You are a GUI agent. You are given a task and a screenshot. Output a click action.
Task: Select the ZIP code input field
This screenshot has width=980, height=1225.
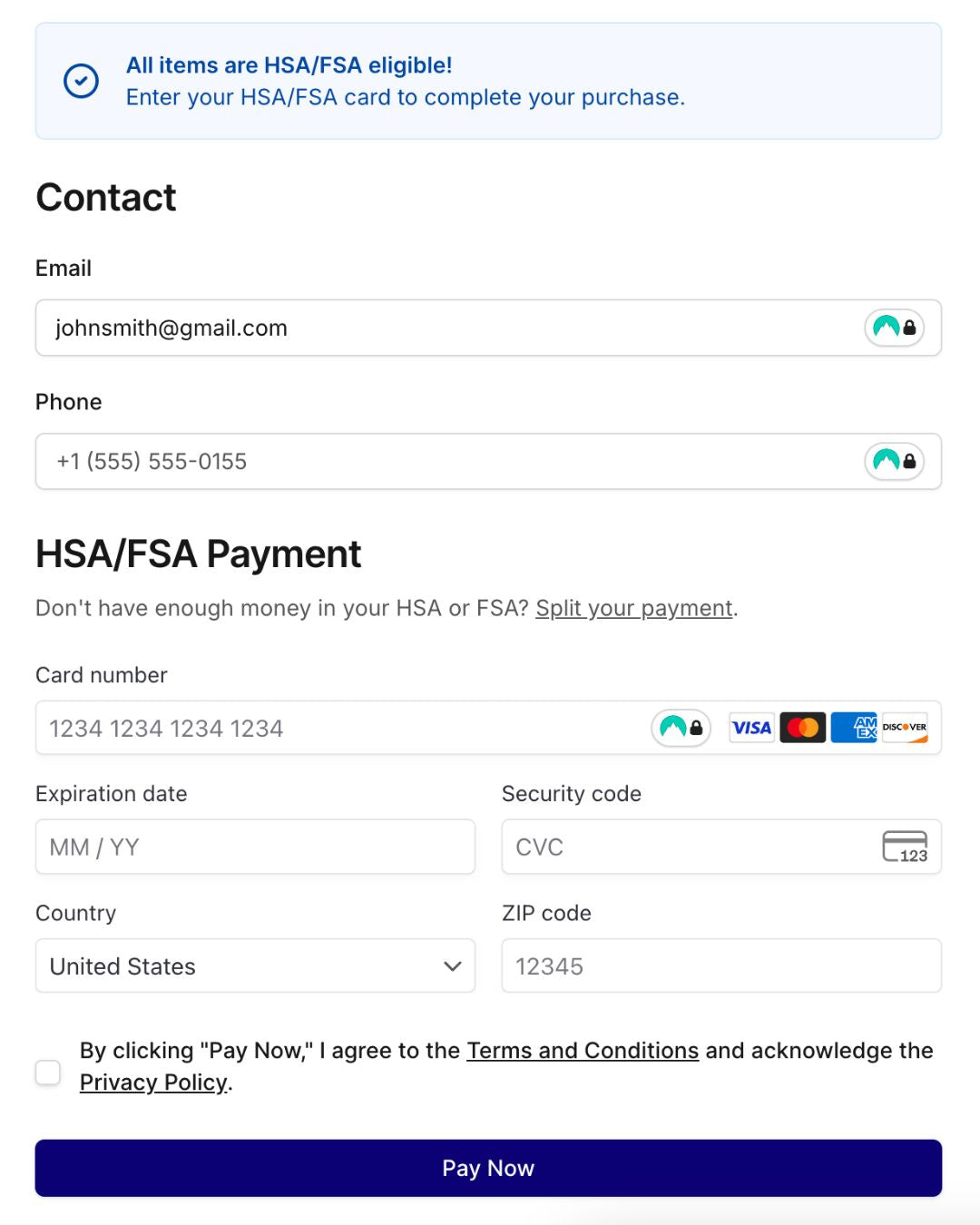pos(721,966)
